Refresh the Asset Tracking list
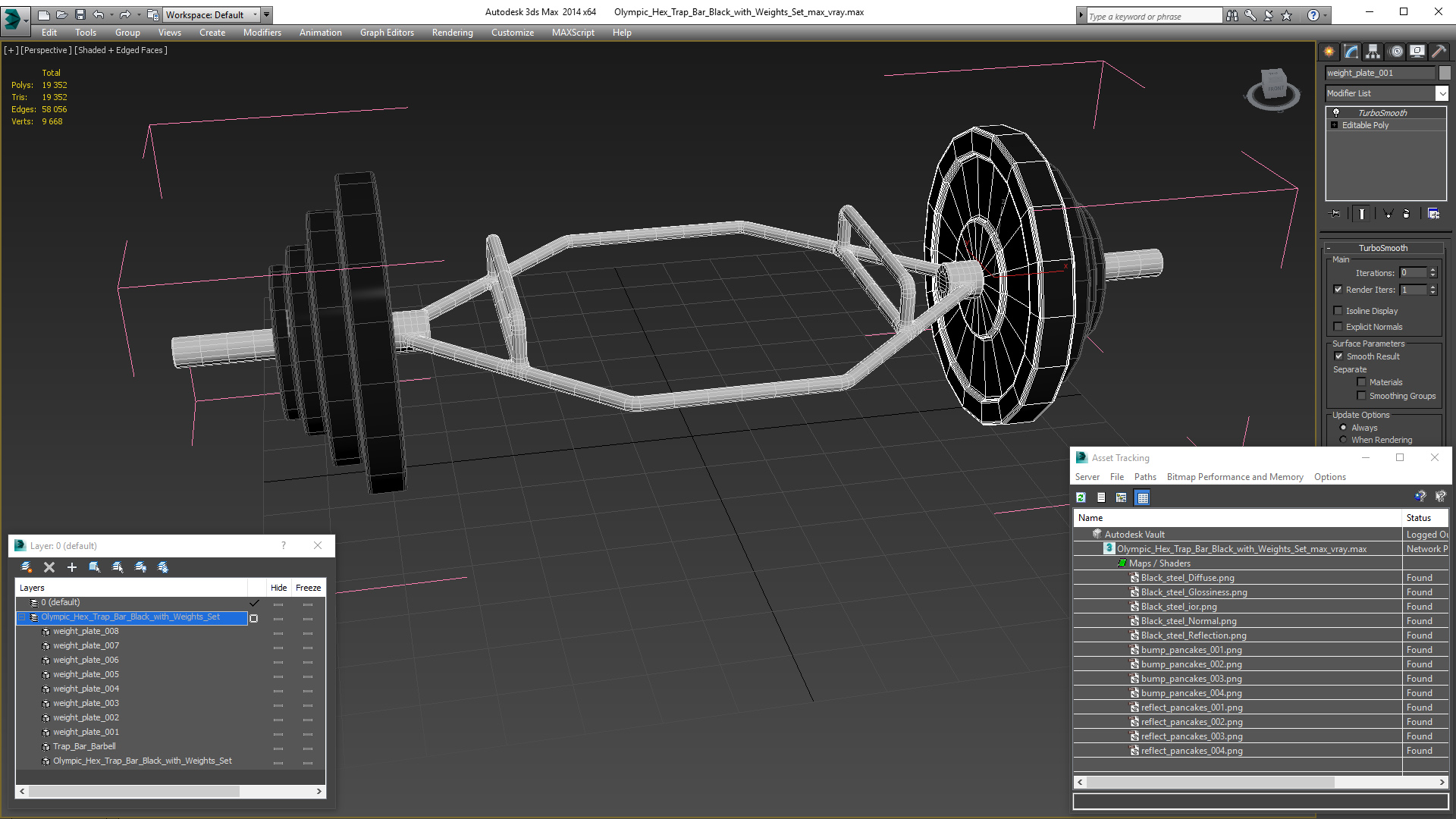The width and height of the screenshot is (1456, 819). coord(1081,497)
